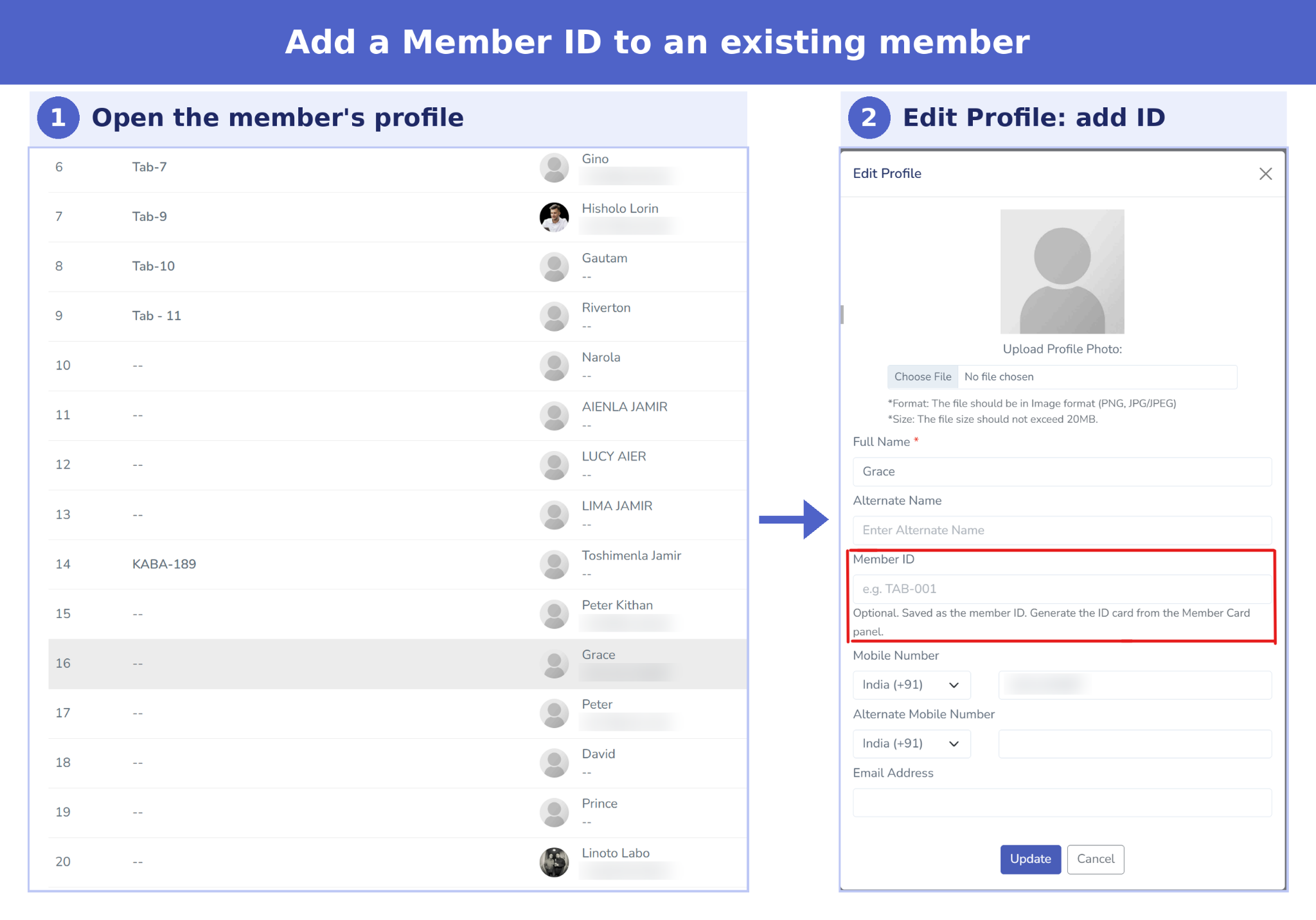Open AIENLA JAMIR member name

[x=625, y=407]
